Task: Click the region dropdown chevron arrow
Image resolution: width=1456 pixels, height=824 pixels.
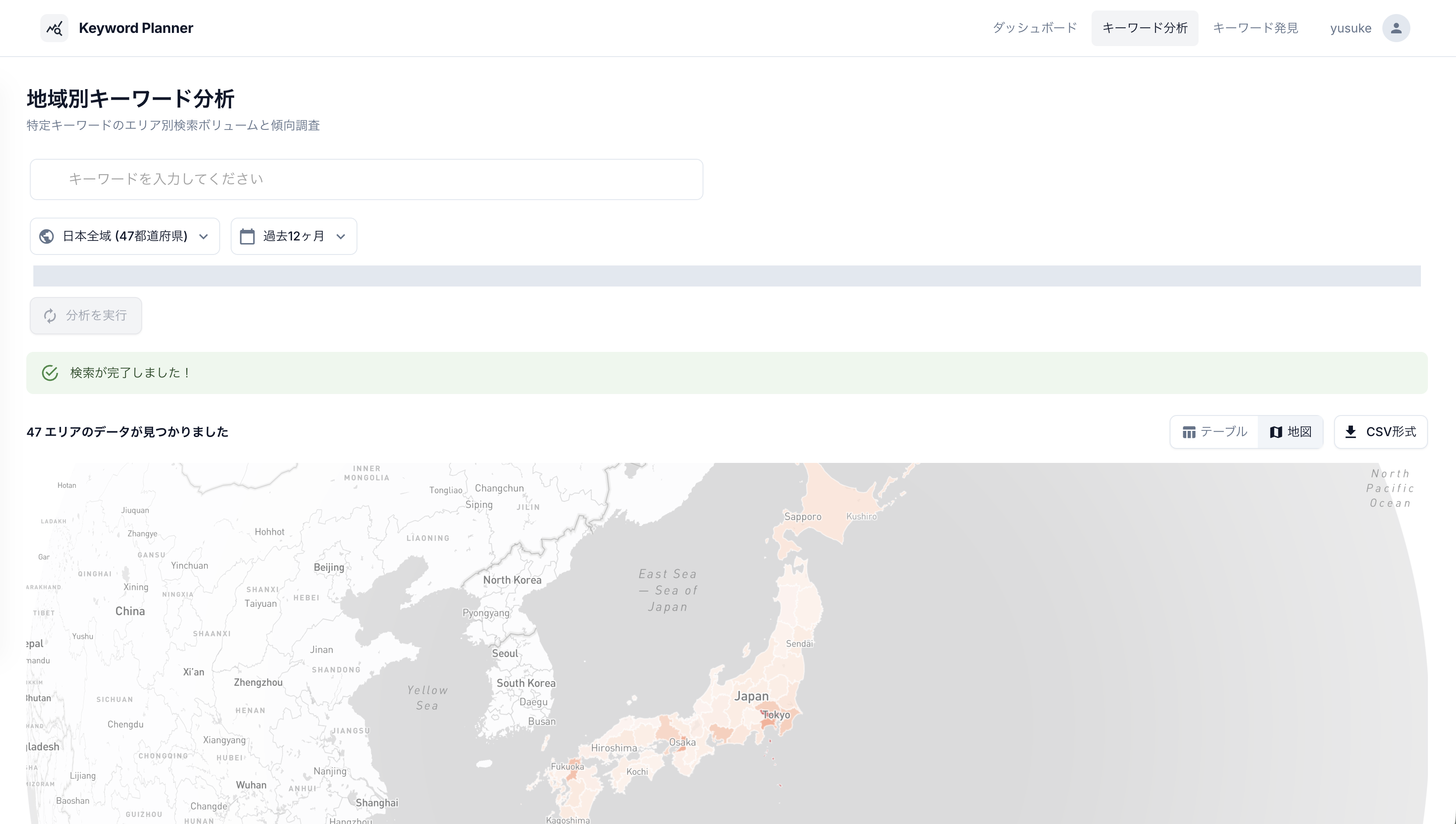Action: click(x=203, y=236)
